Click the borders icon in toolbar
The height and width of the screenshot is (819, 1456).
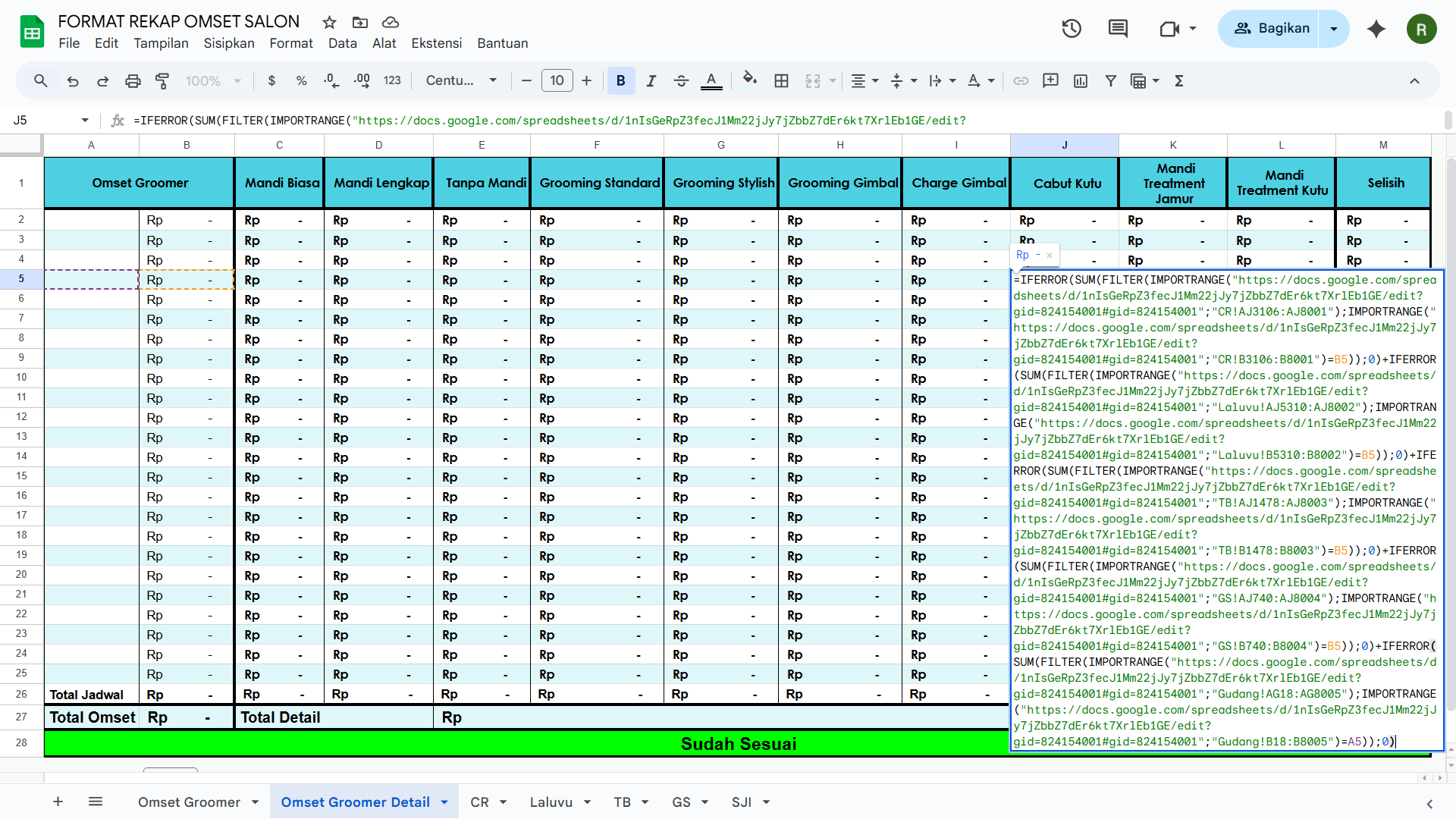click(781, 80)
